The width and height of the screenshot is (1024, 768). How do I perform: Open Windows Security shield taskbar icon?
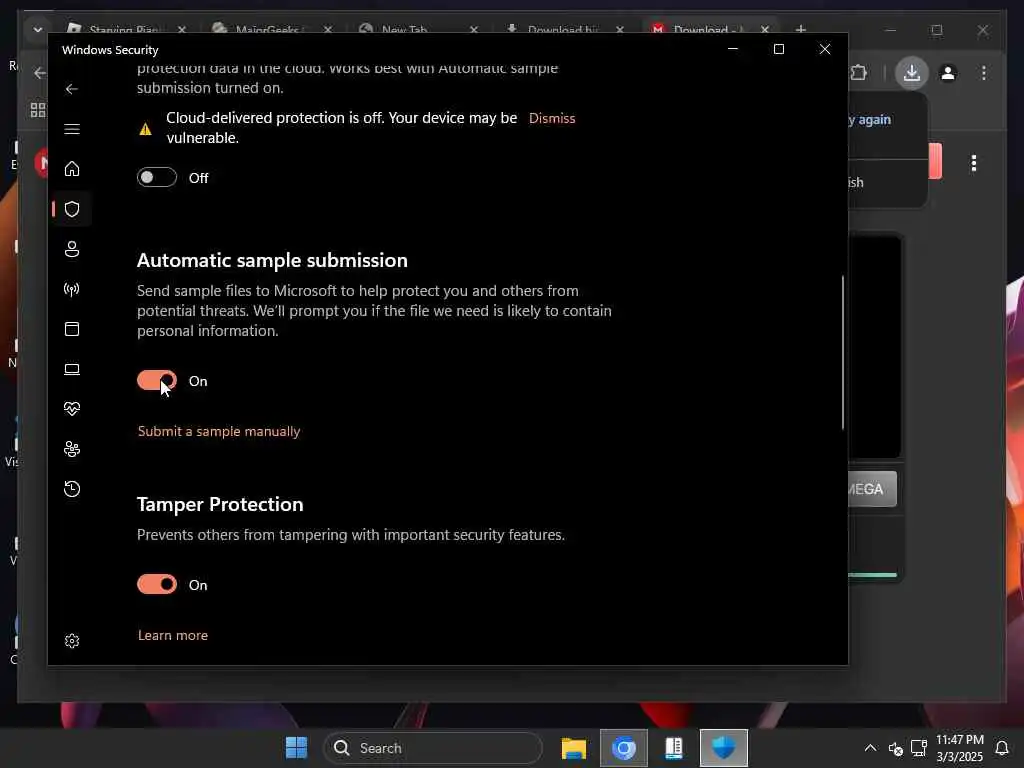click(x=724, y=748)
